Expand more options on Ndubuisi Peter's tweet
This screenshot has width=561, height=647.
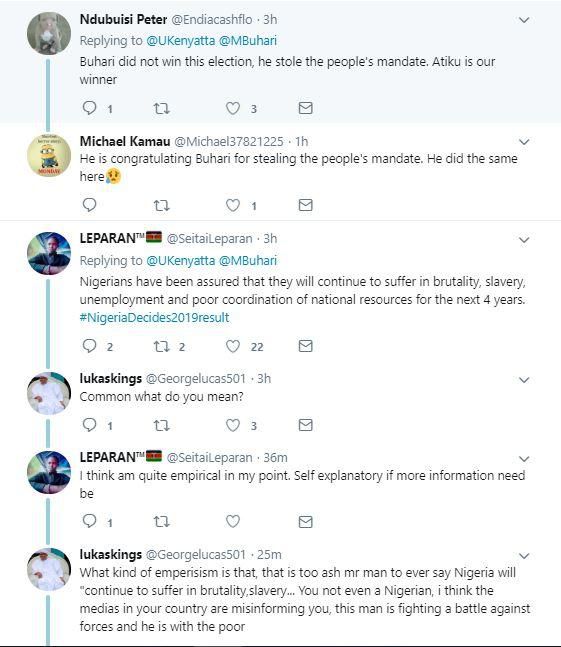[524, 20]
